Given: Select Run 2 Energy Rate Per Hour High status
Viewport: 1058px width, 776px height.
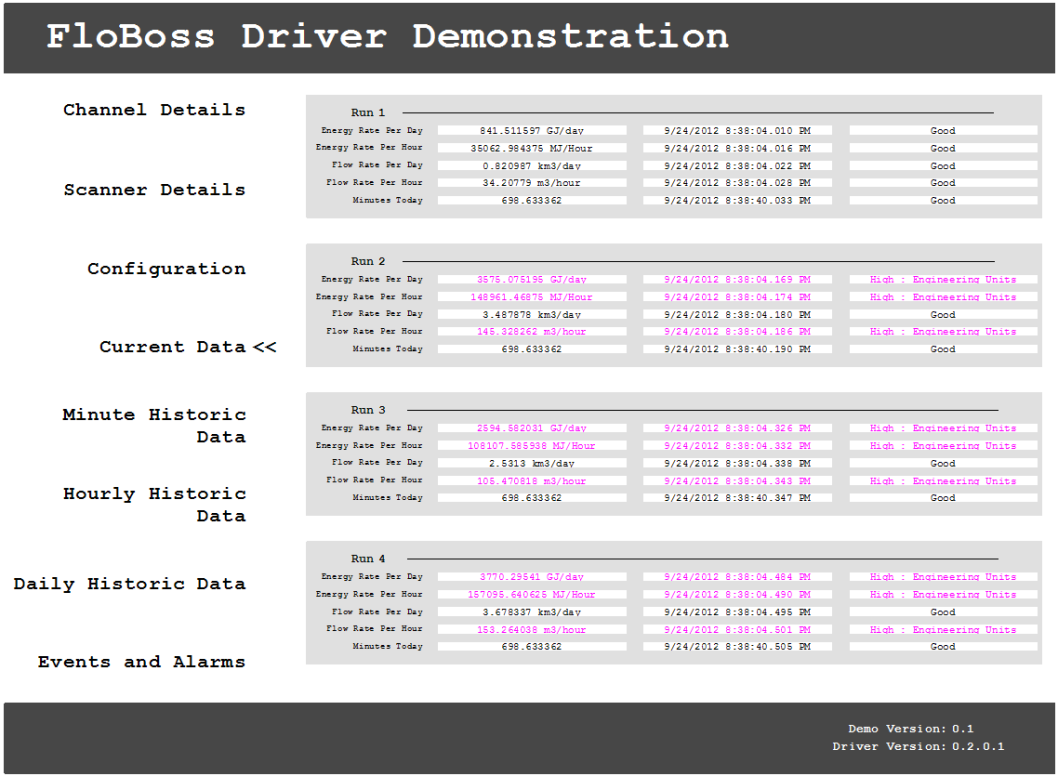Looking at the screenshot, I should pyautogui.click(x=943, y=297).
